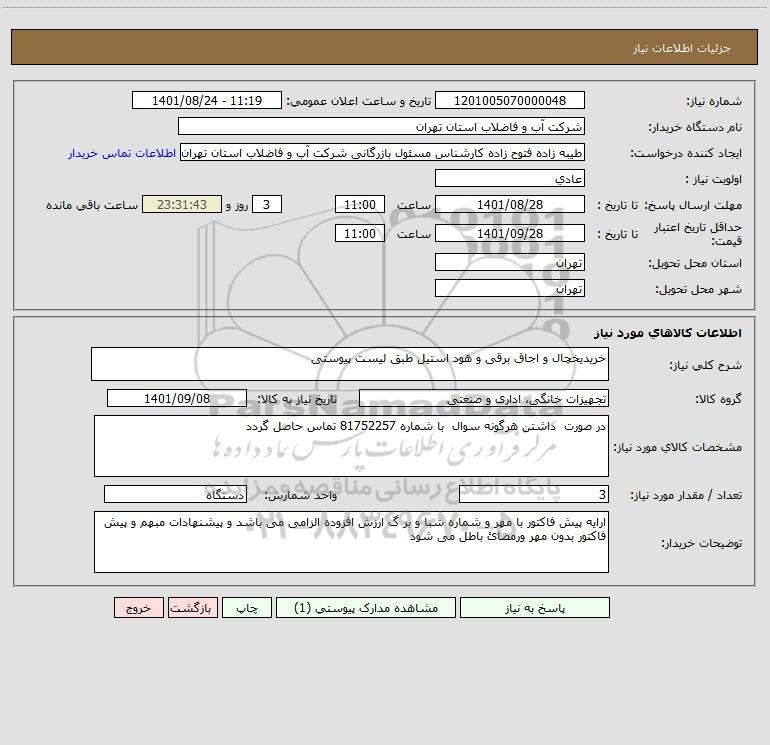Screen dimensions: 770x745
Task: Click the request creator field طیبه زاده فتوح
Action: click(383, 152)
